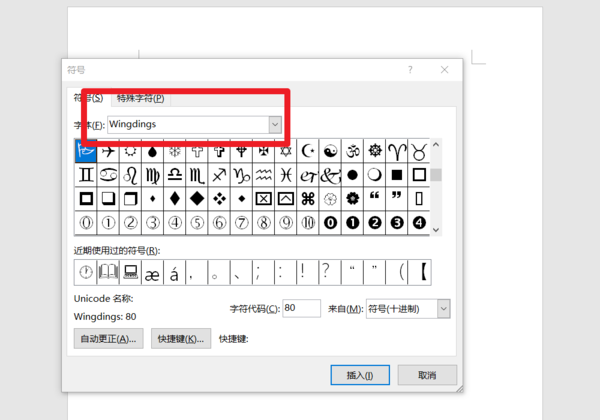
Task: Click the Aries zodiac symbol
Action: coord(397,151)
